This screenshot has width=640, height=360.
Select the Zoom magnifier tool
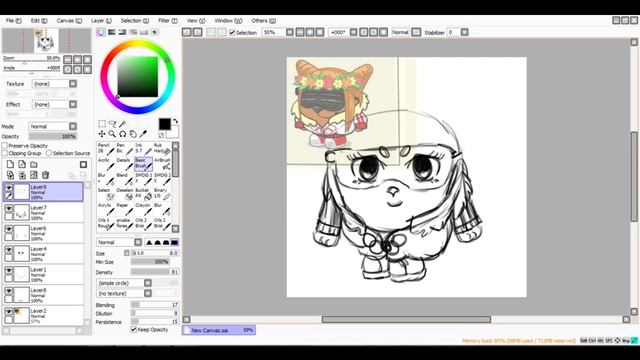(112, 134)
